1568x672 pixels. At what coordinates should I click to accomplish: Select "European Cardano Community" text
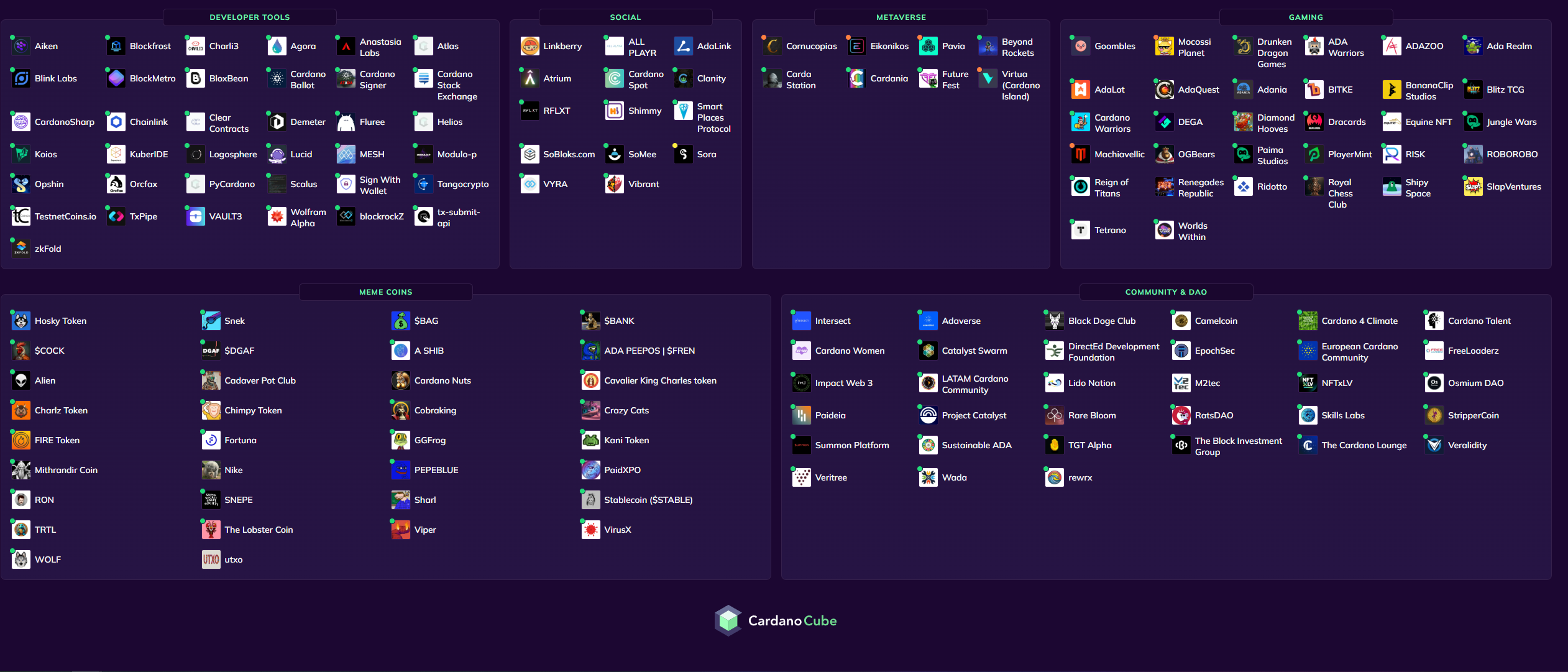click(1360, 352)
